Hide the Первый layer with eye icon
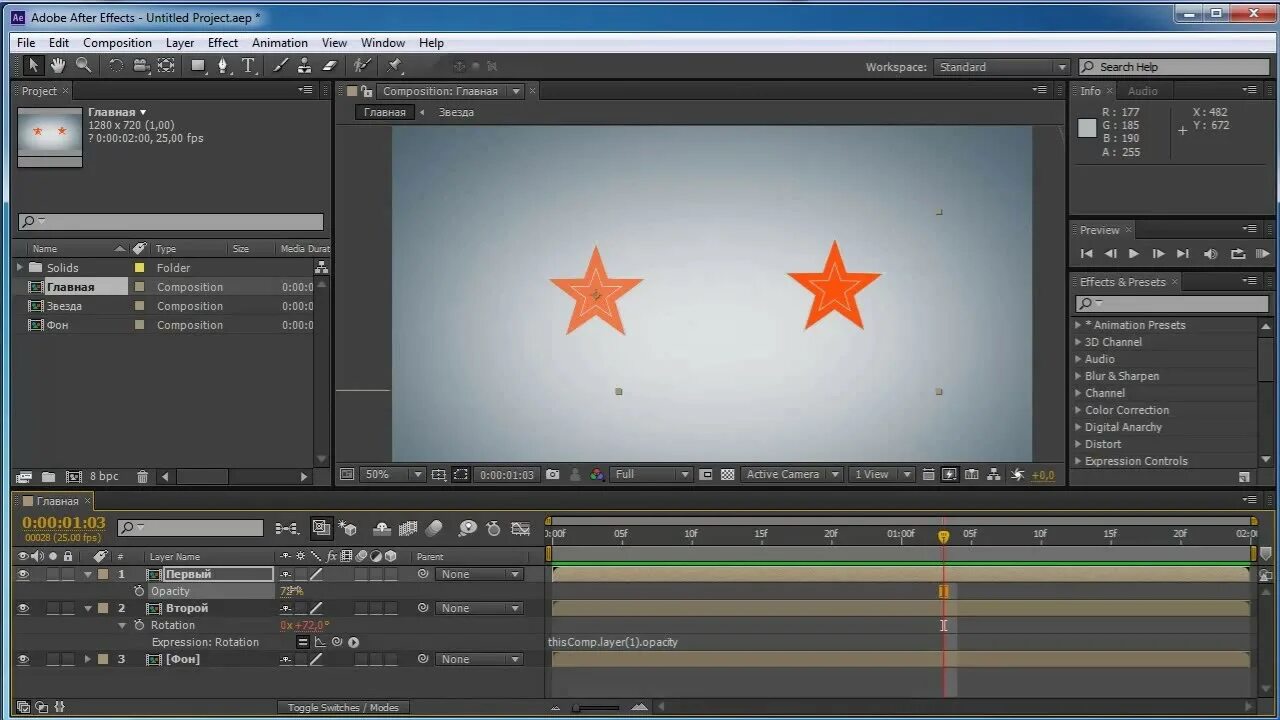This screenshot has width=1280, height=720. click(x=23, y=574)
